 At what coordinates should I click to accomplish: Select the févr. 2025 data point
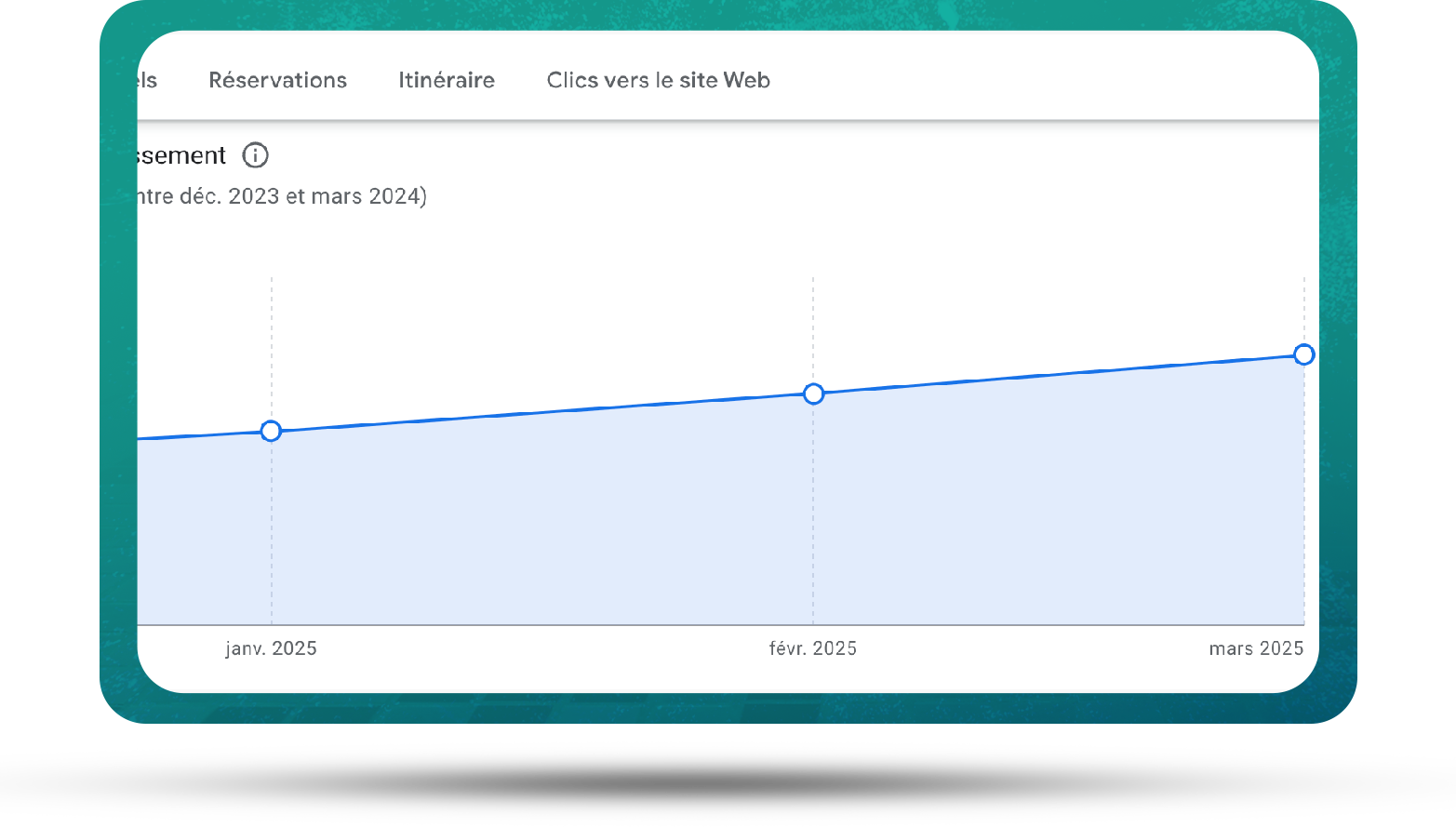(x=813, y=394)
